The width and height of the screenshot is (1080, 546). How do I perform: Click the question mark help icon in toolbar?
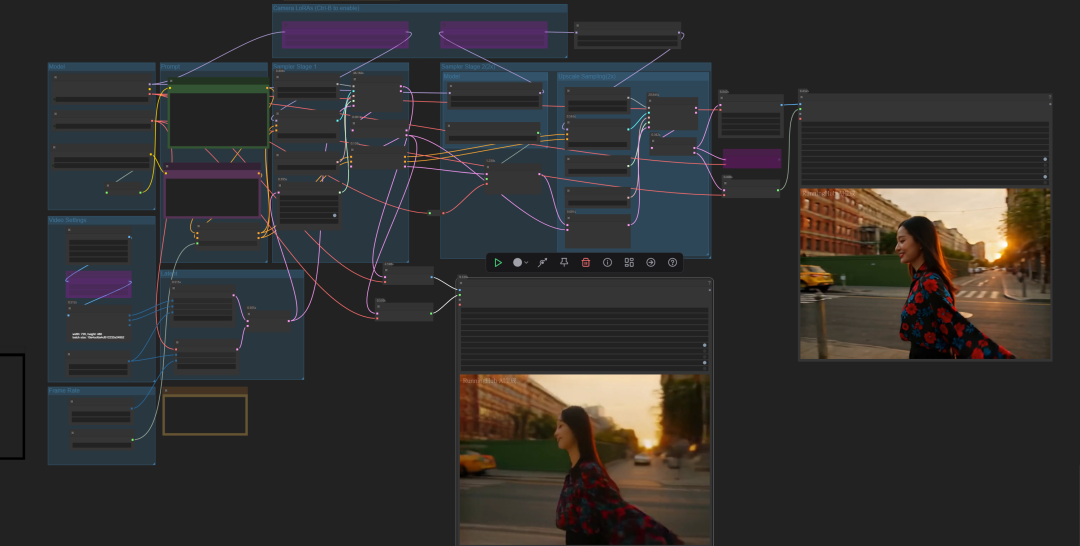[672, 262]
